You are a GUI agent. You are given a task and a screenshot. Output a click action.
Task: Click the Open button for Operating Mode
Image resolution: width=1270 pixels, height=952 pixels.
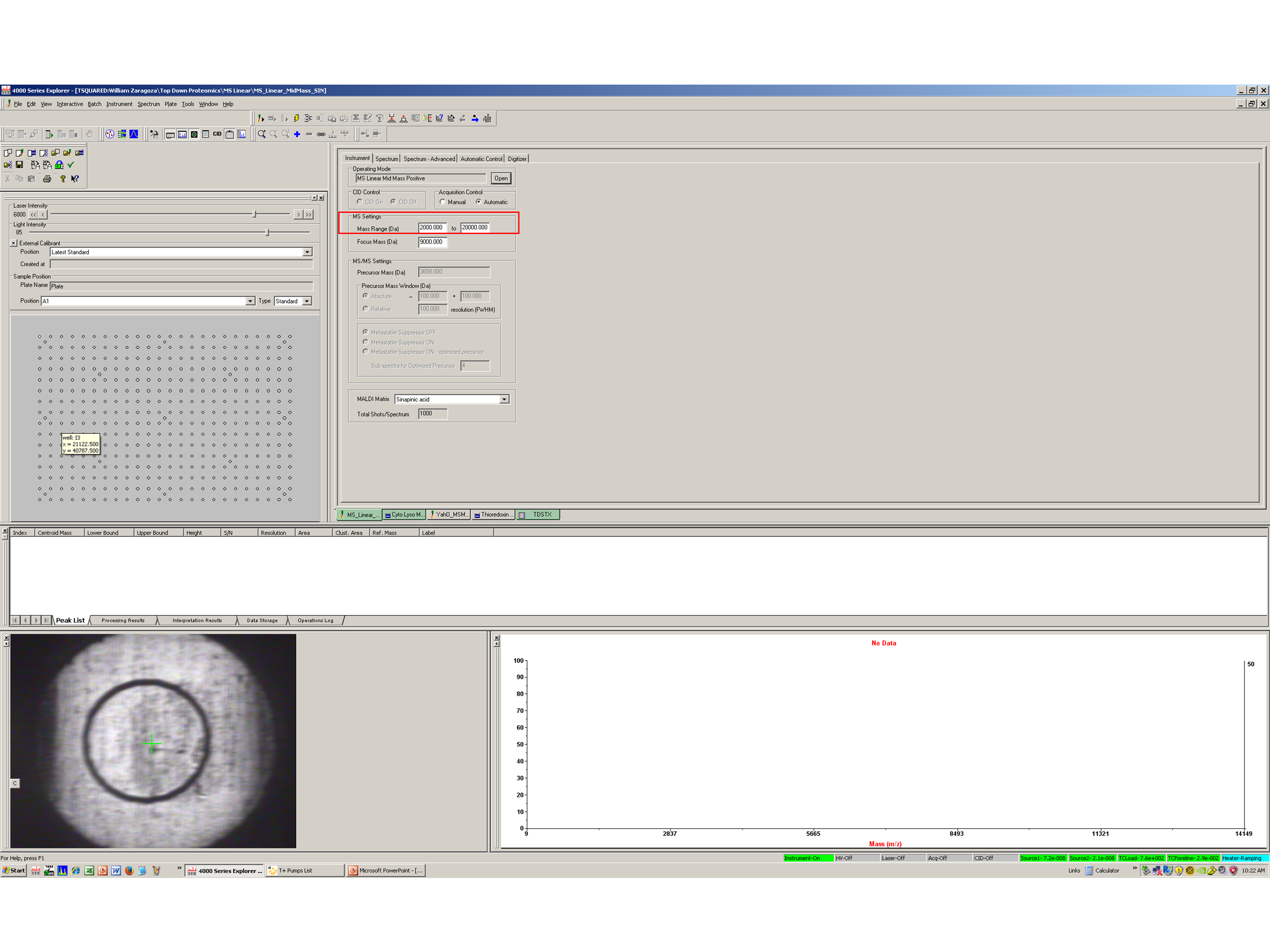501,179
